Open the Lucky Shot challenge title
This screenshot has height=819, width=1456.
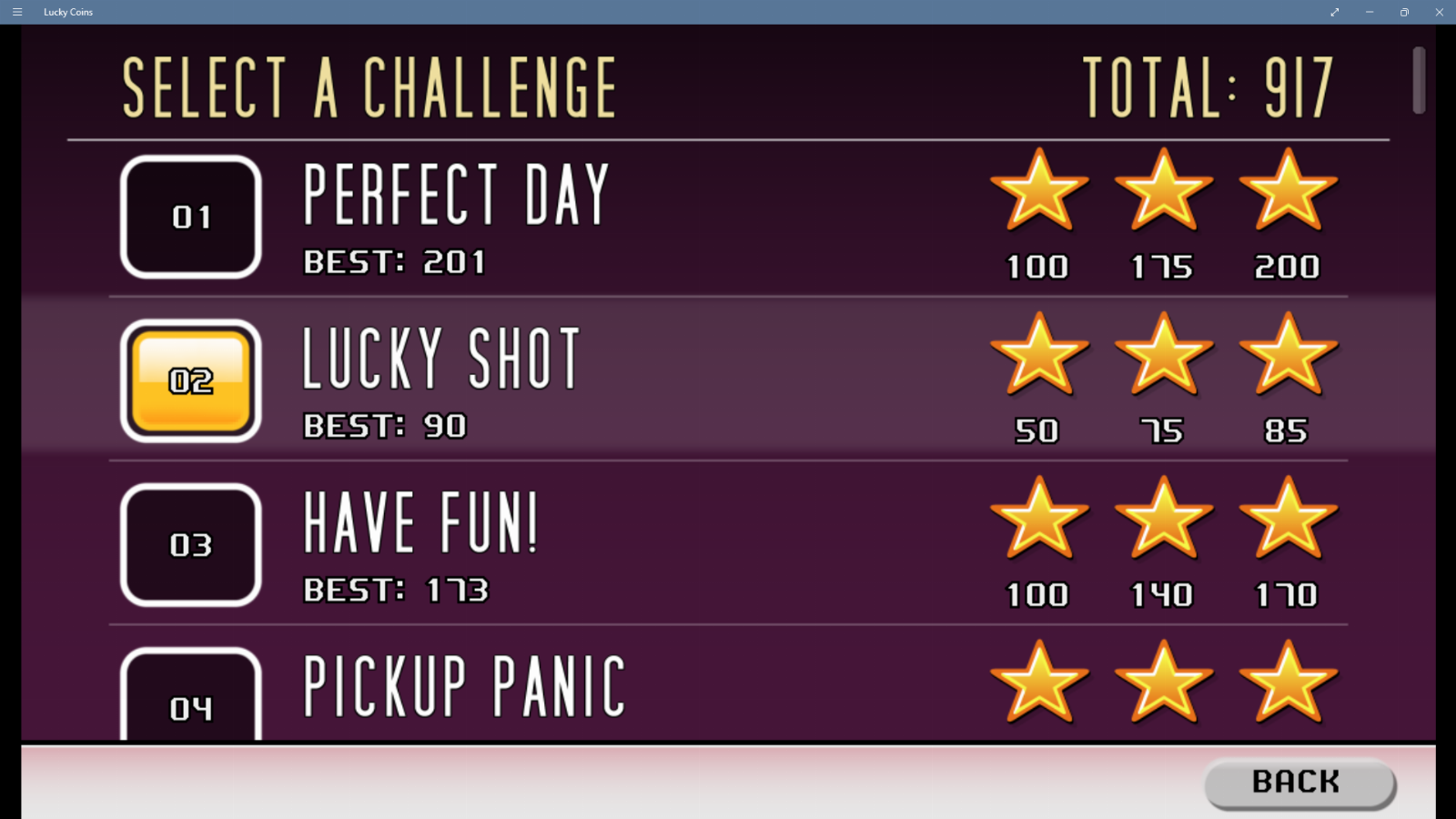pyautogui.click(x=441, y=359)
